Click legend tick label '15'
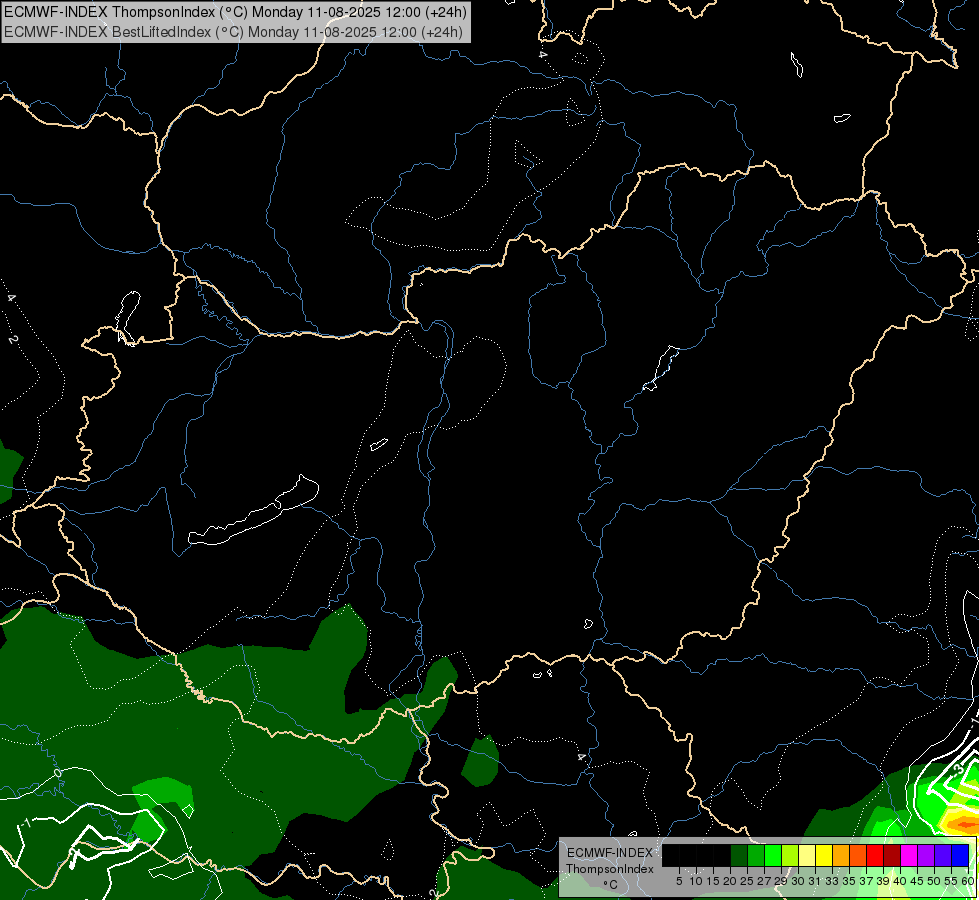Viewport: 979px width, 900px height. point(714,881)
